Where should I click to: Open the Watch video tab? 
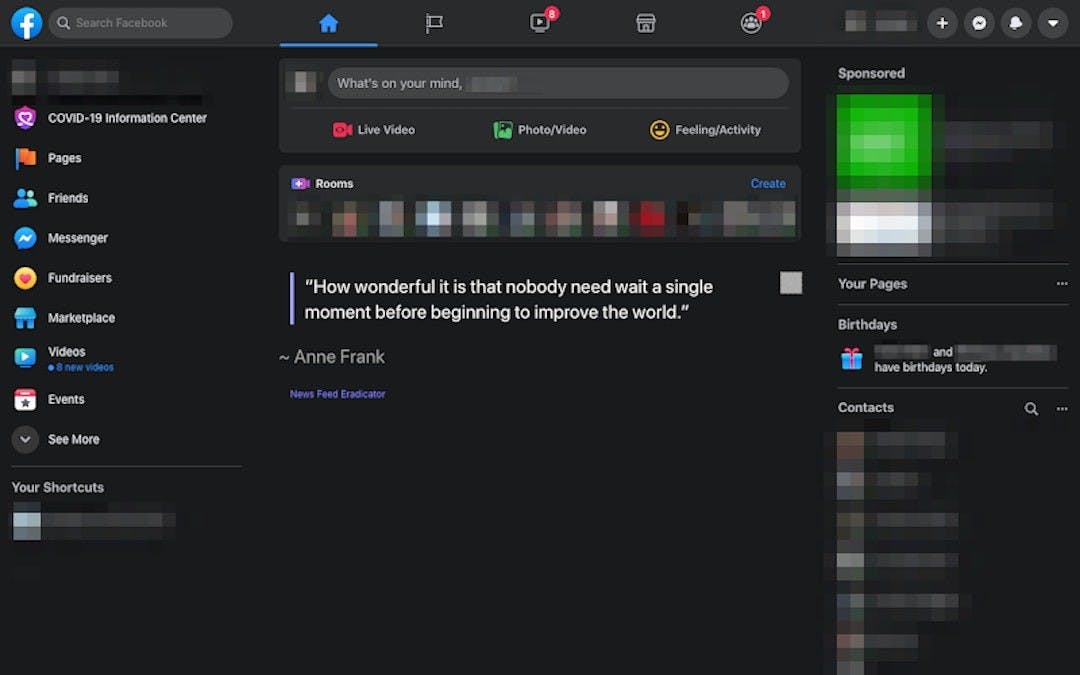(540, 23)
